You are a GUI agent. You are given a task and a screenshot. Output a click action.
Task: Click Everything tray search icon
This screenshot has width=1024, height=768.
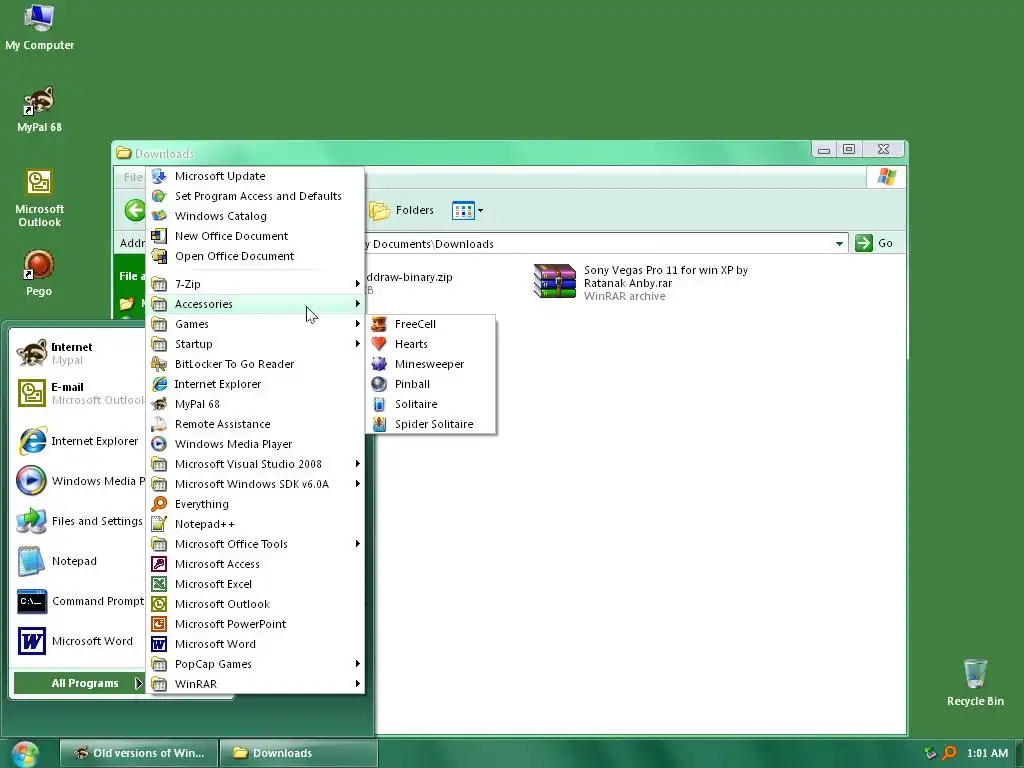coord(949,753)
